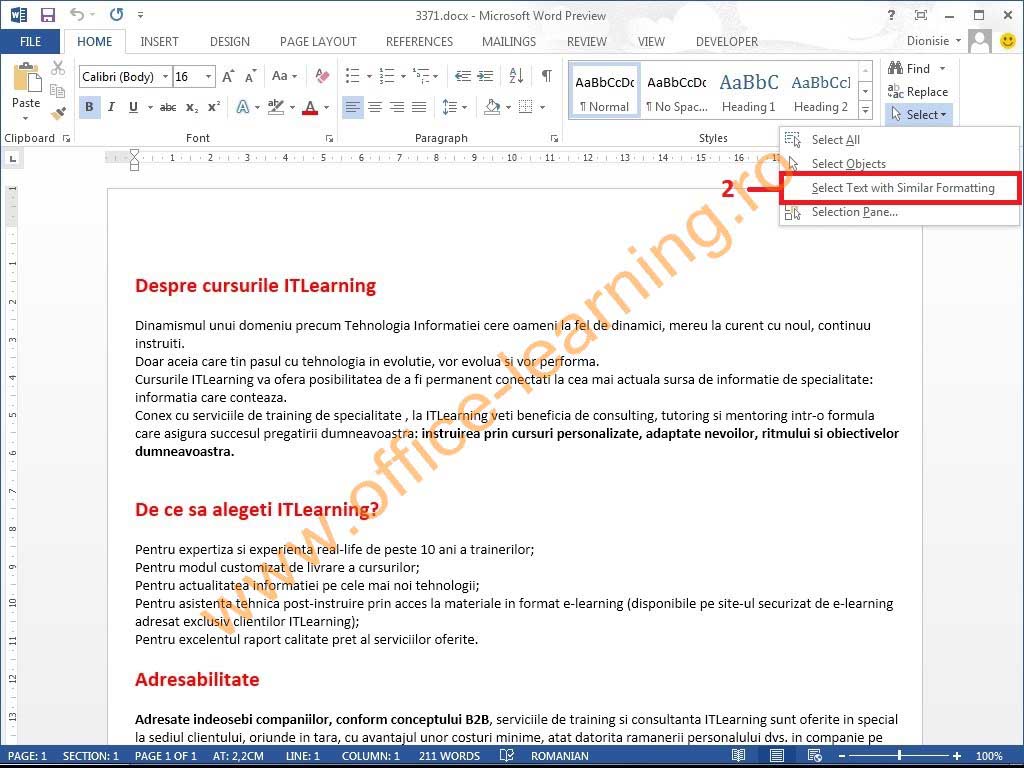Toggle Align Left button
This screenshot has height=768, width=1024.
point(353,107)
